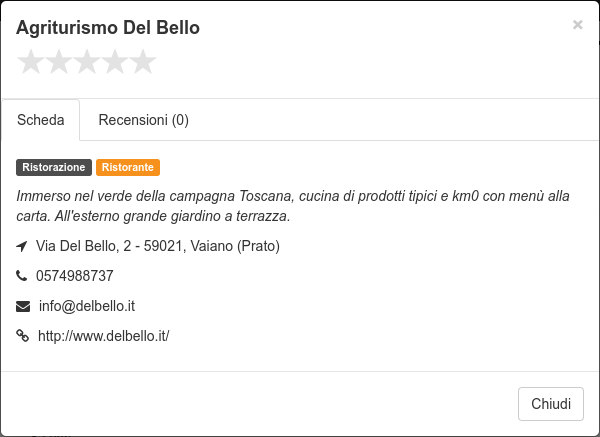Click the second rating star

[x=59, y=62]
